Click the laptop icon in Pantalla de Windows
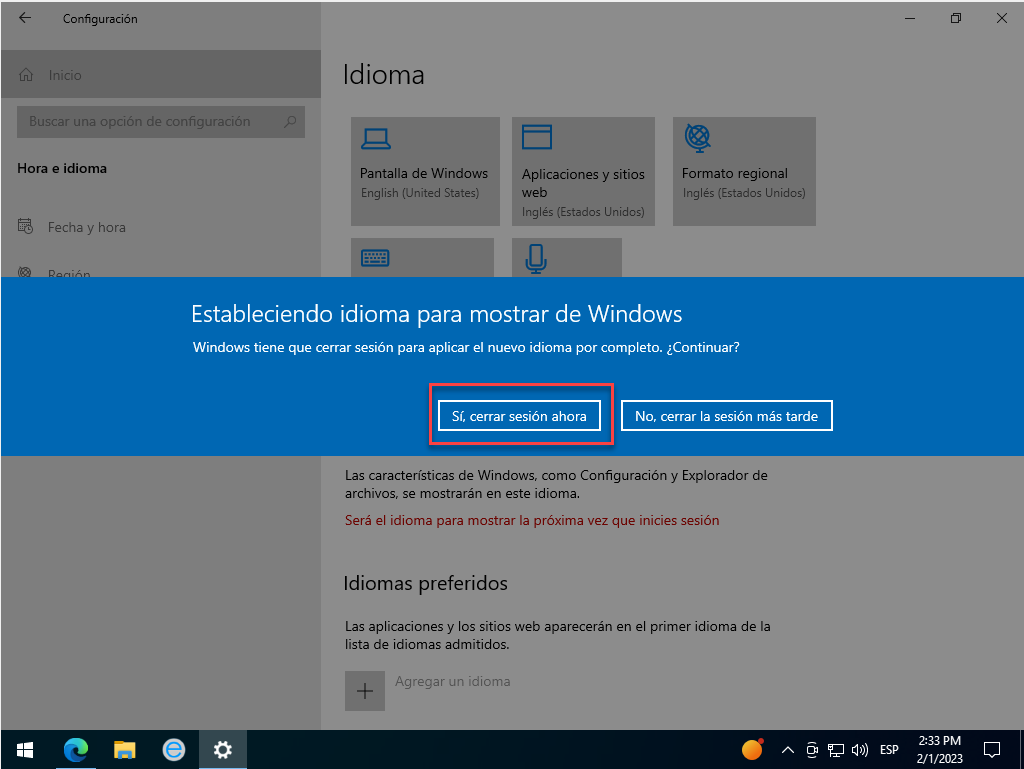 [x=376, y=138]
